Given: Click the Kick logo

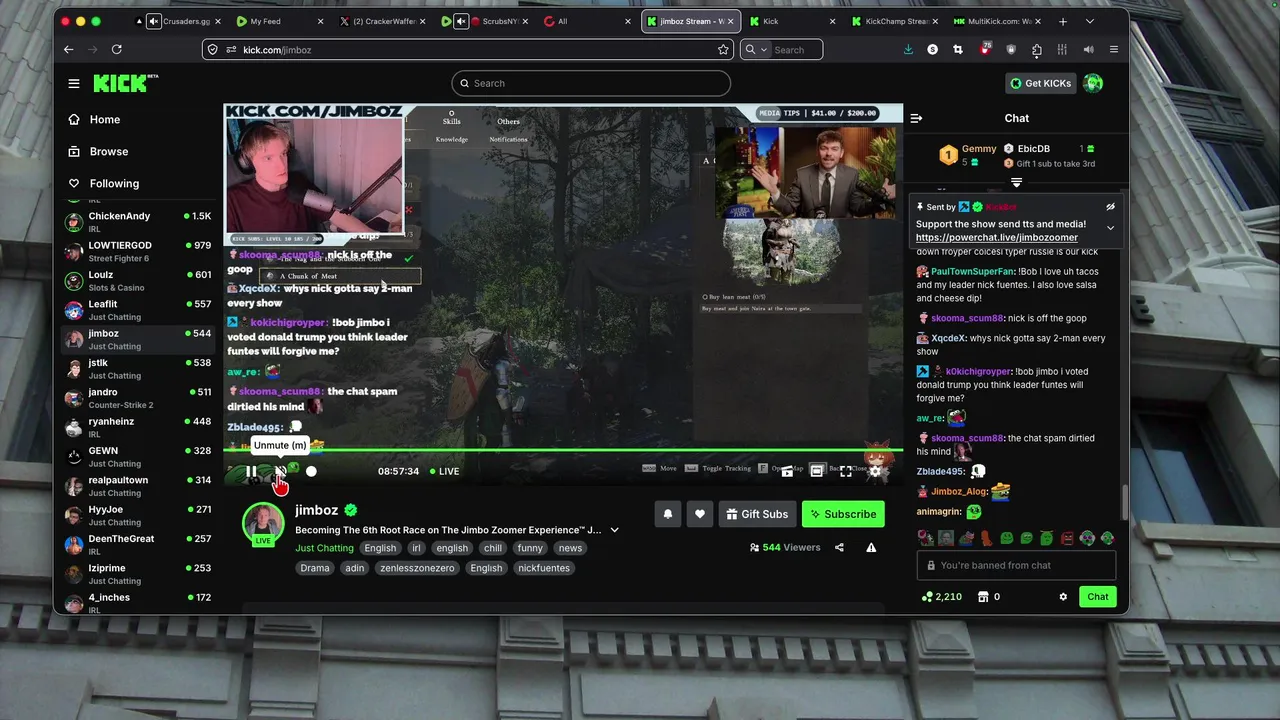Looking at the screenshot, I should [126, 84].
